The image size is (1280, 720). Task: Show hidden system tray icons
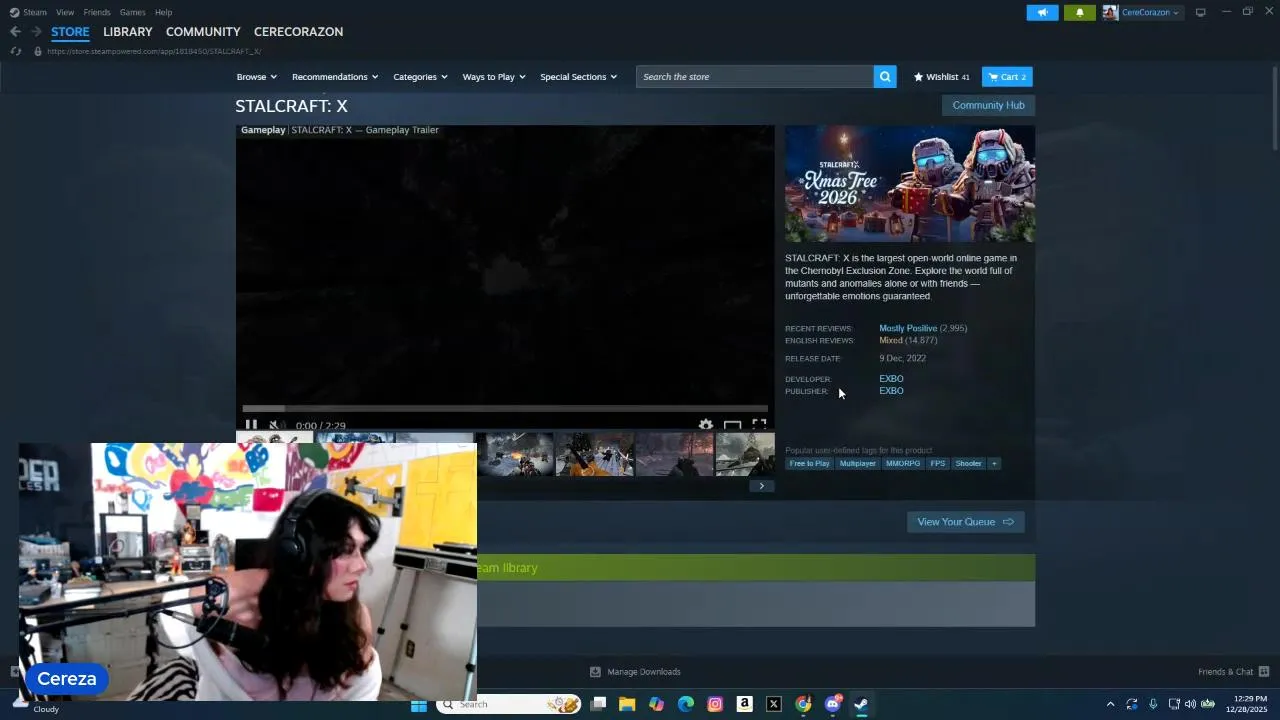click(1110, 704)
